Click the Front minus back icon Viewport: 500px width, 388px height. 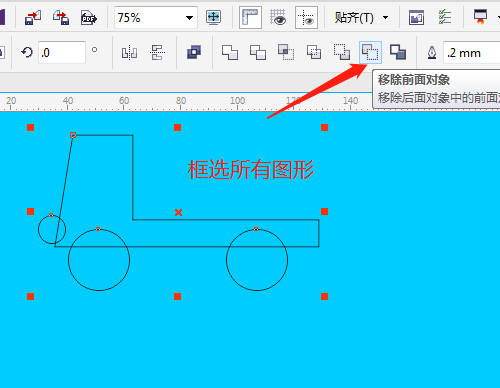342,52
